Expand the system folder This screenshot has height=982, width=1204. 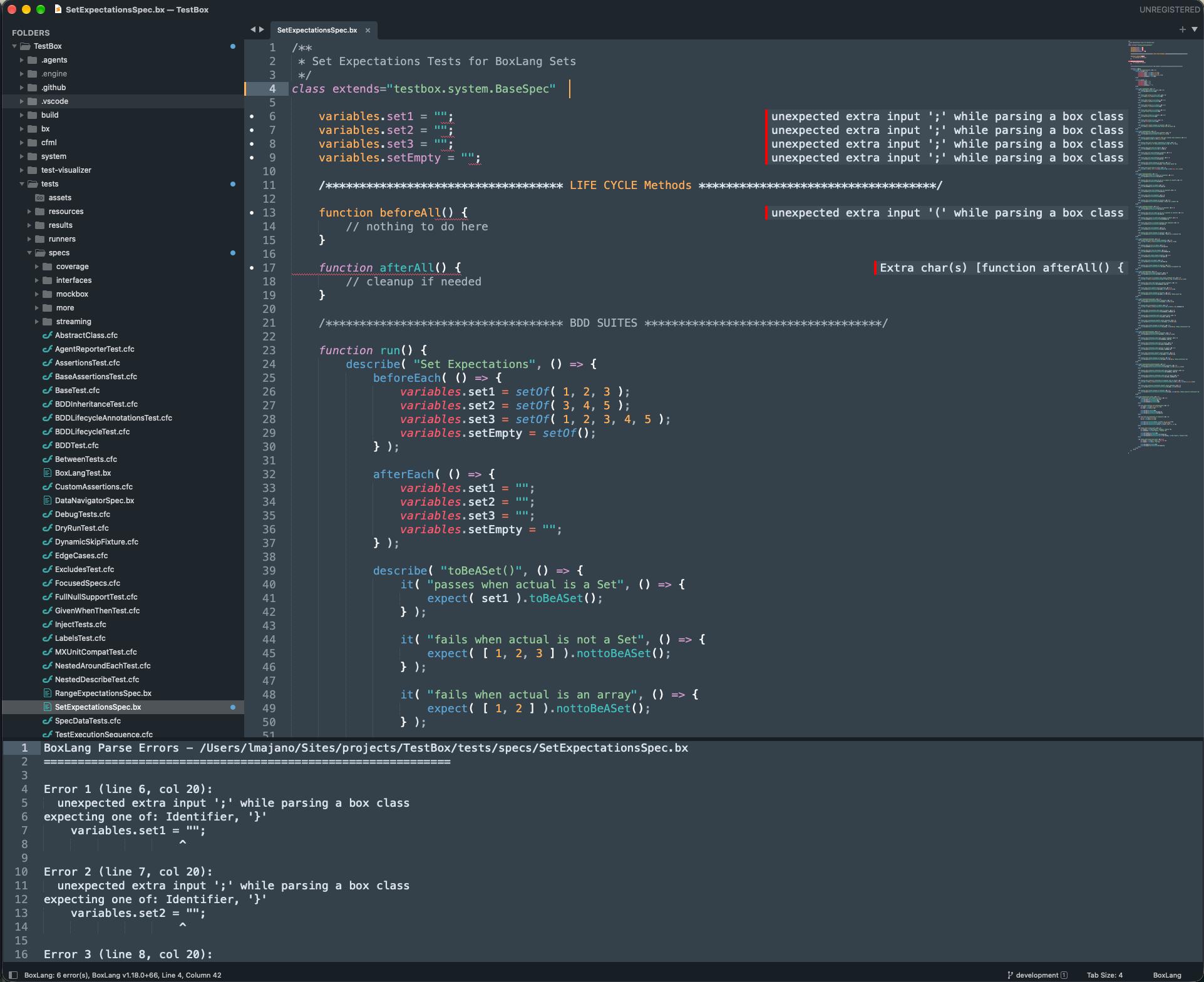coord(22,156)
